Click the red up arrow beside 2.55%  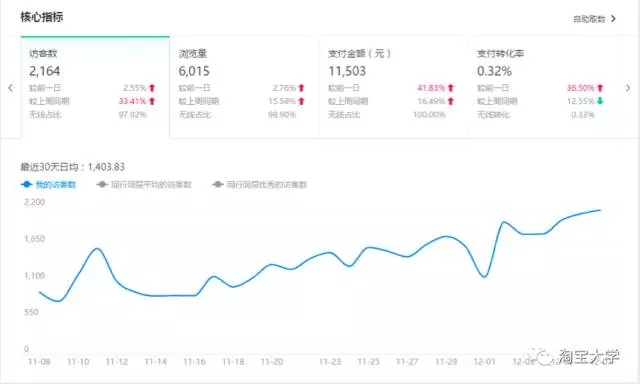coord(152,88)
